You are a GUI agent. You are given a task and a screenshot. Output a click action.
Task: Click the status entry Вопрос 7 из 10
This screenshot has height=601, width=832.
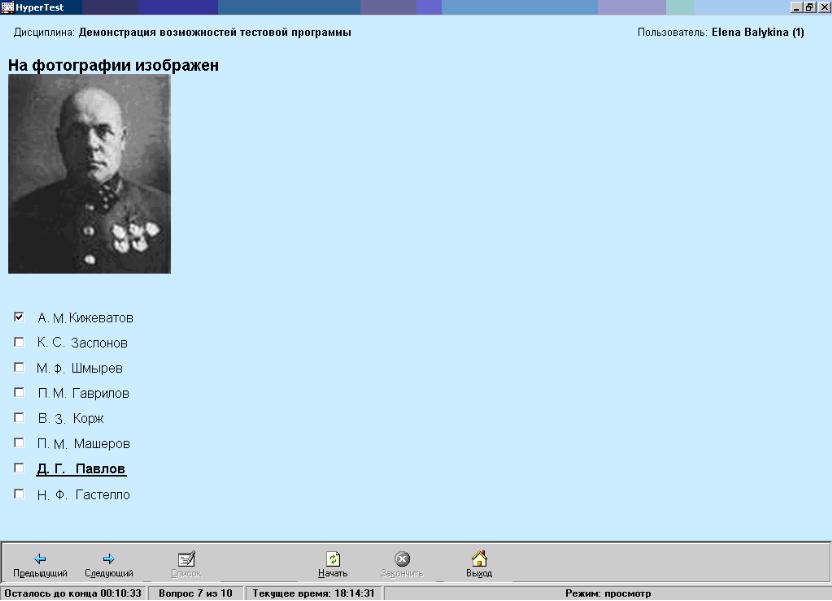tap(195, 593)
